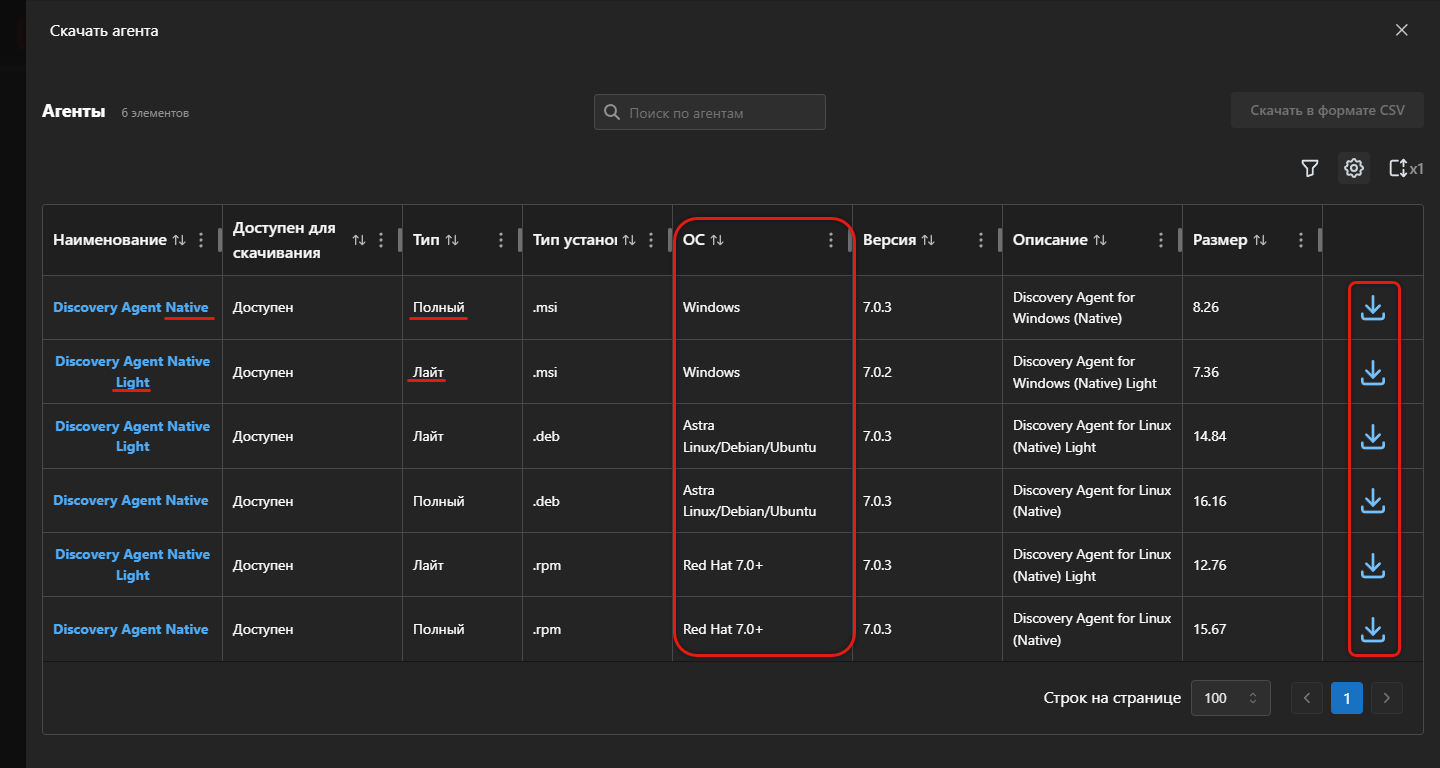
Task: Click the next page arrow
Action: [1386, 698]
